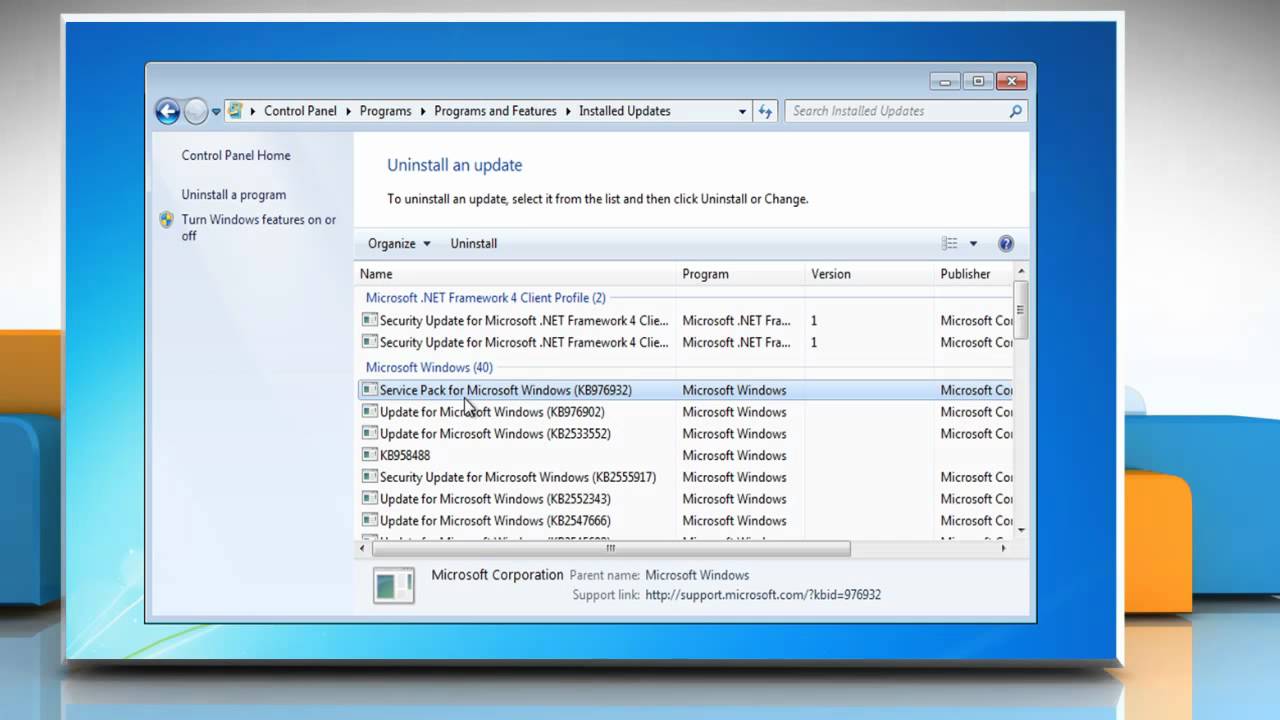The height and width of the screenshot is (720, 1280).
Task: Click the Forward navigation arrow button
Action: [196, 111]
